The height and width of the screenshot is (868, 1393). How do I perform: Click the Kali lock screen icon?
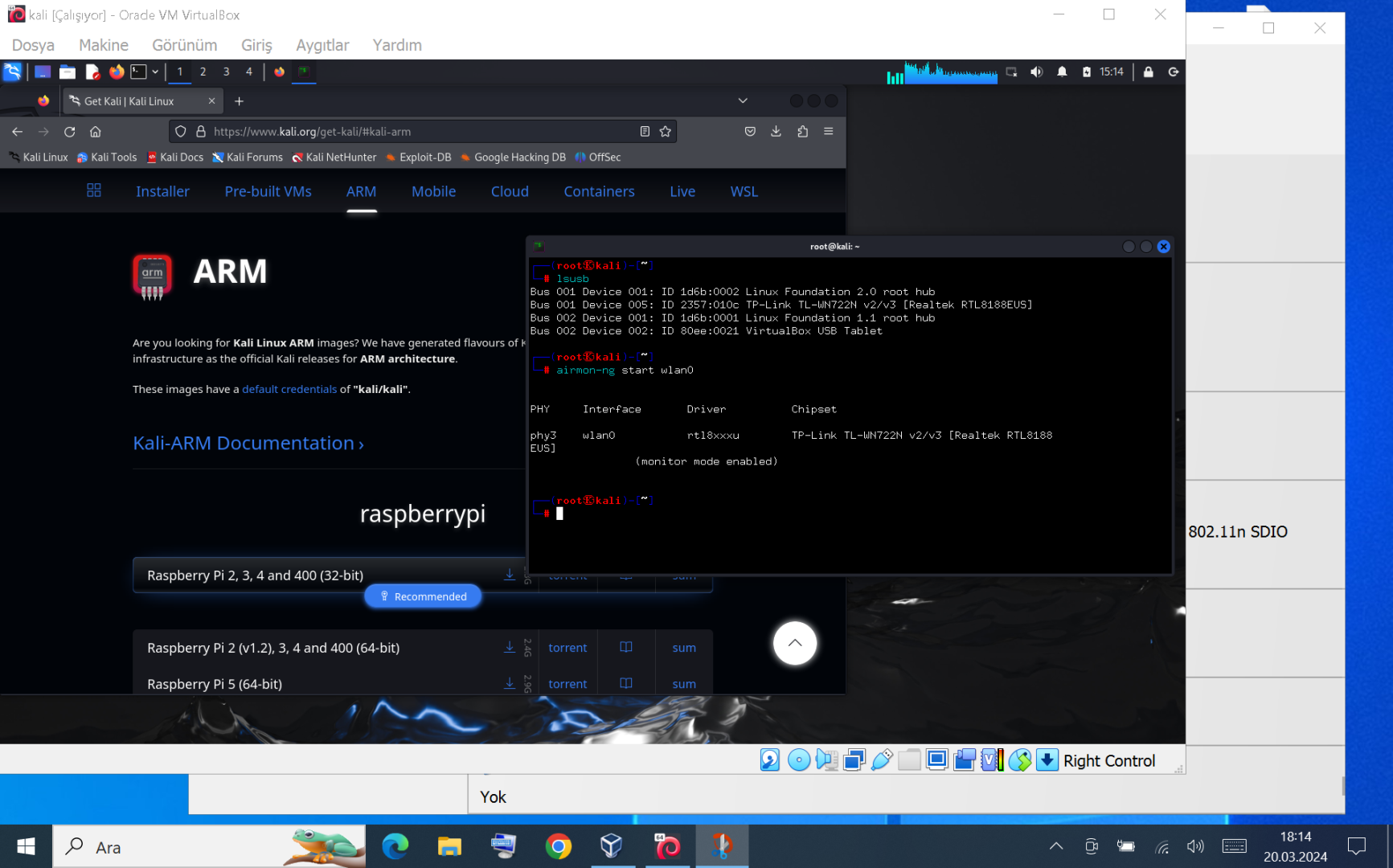[1149, 72]
